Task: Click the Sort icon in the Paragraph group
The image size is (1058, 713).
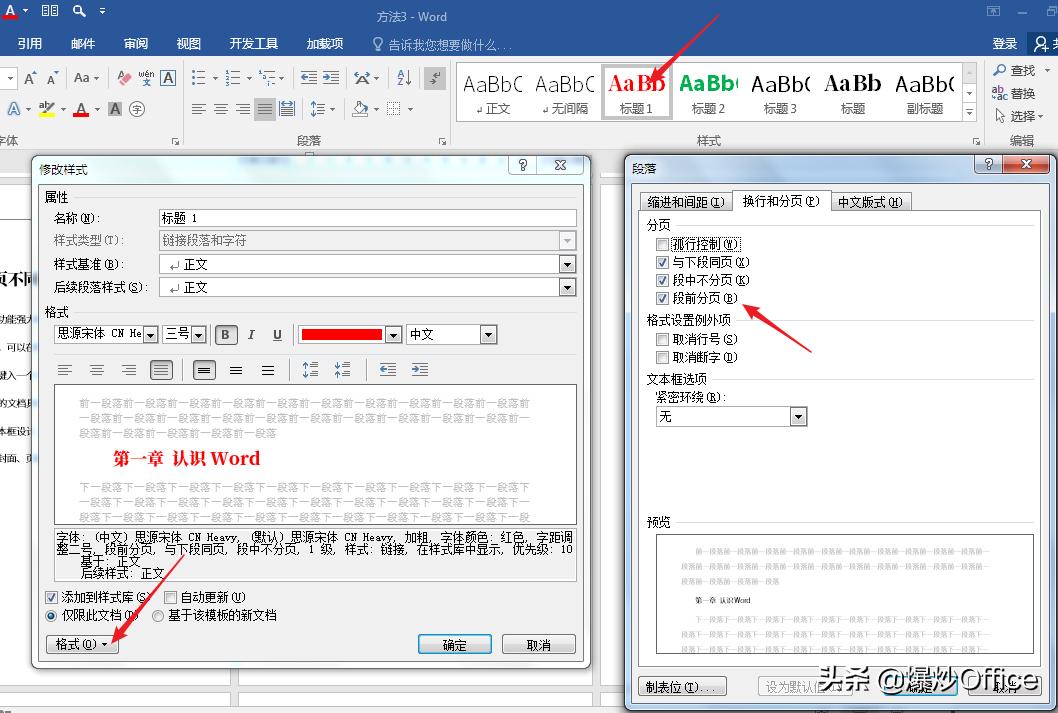Action: [404, 78]
